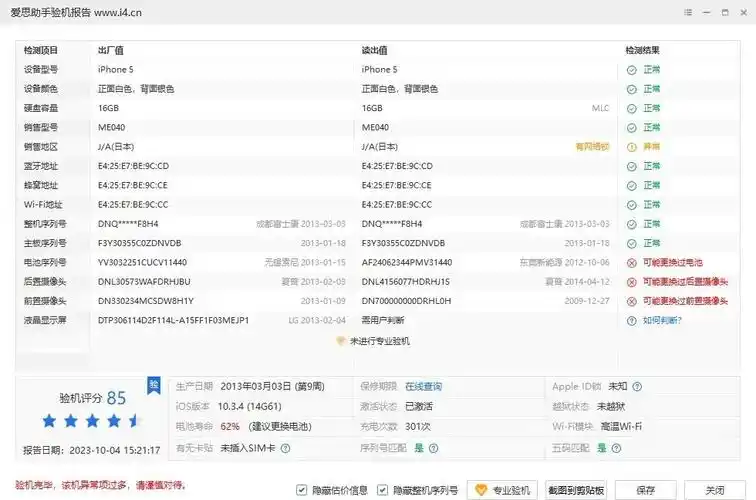Click factory battery serial YV3032251CUCV11440
The height and width of the screenshot is (500, 756).
[142, 263]
